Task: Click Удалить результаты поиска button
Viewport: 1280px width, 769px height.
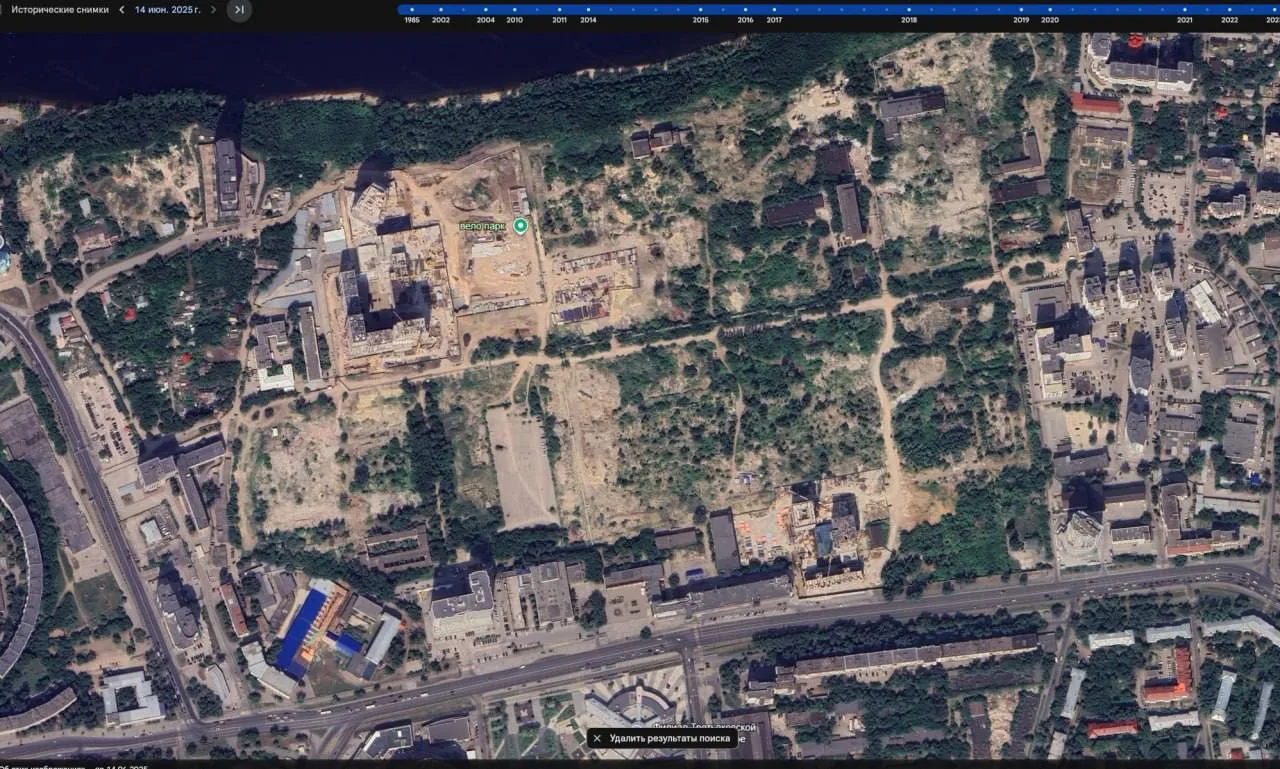Action: [x=662, y=739]
